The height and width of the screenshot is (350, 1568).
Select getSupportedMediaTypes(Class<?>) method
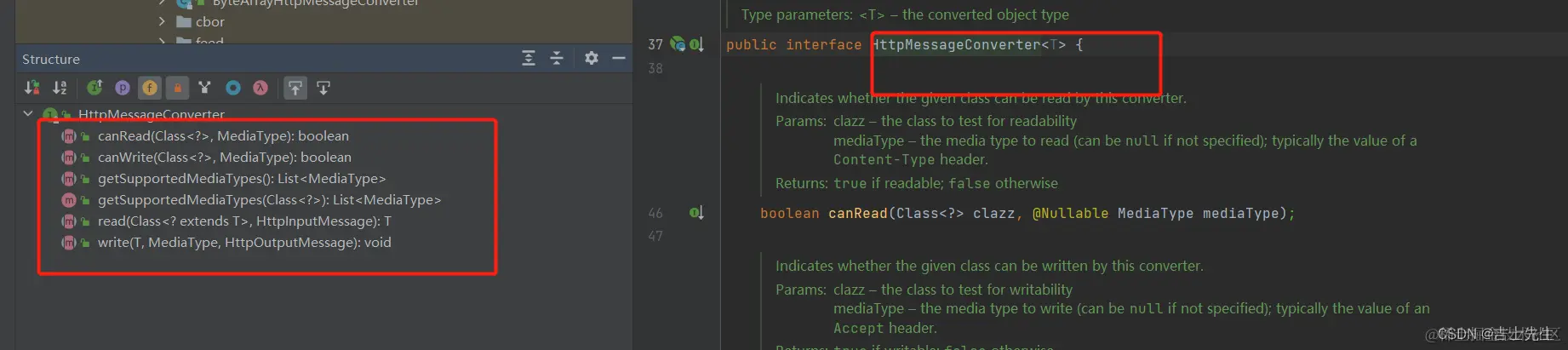click(269, 199)
